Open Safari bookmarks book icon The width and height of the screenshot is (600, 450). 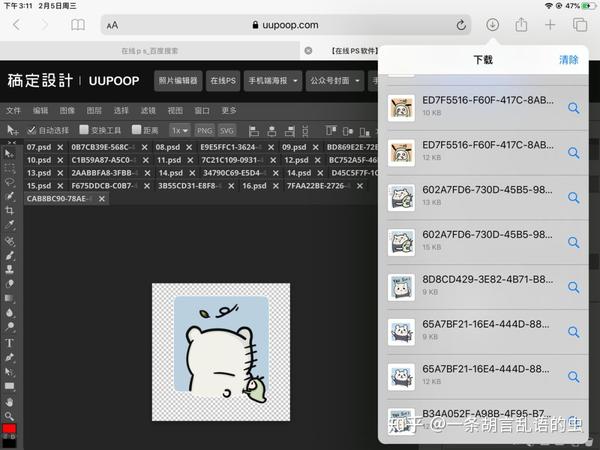(78, 25)
